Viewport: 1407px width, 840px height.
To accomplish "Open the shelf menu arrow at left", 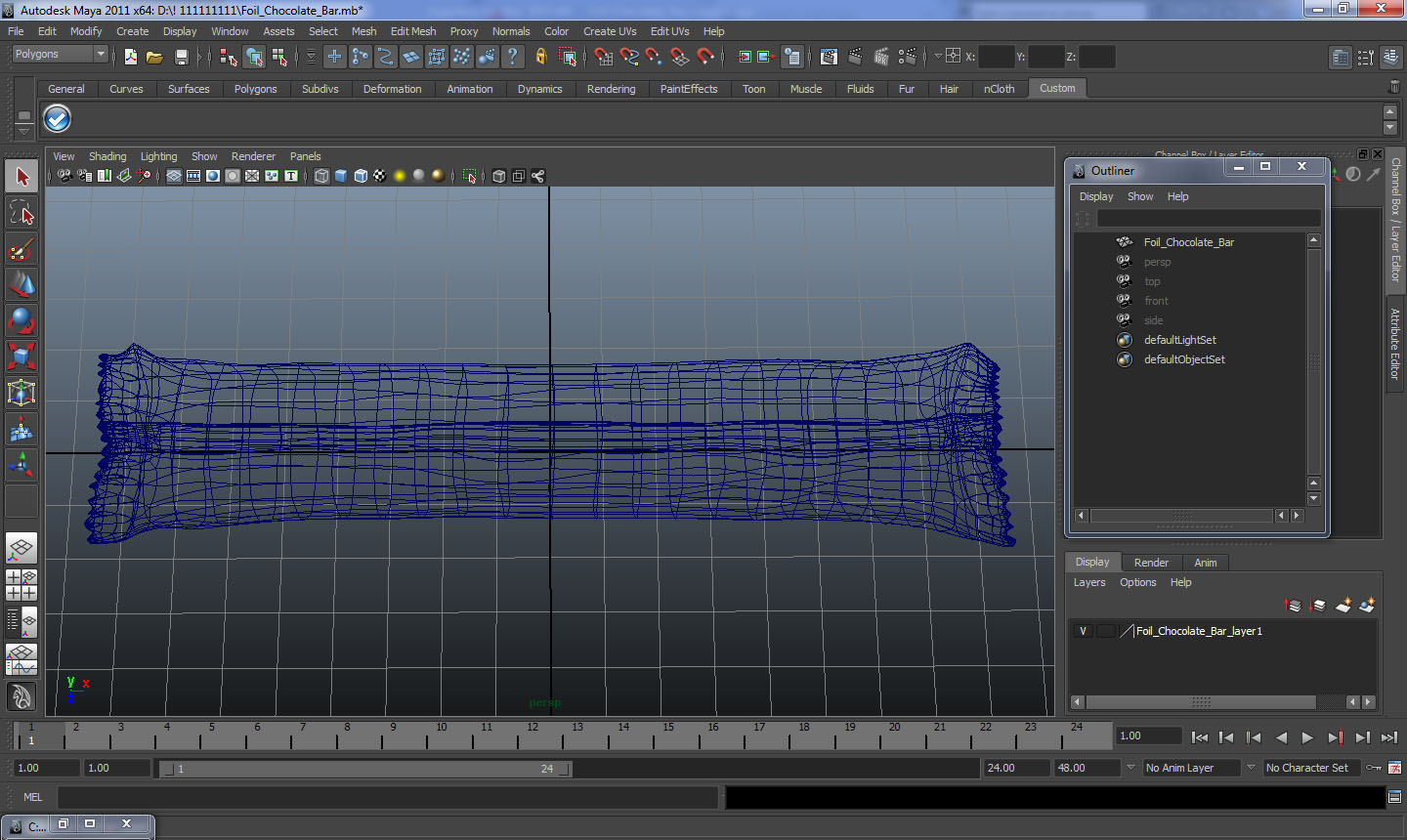I will click(23, 130).
